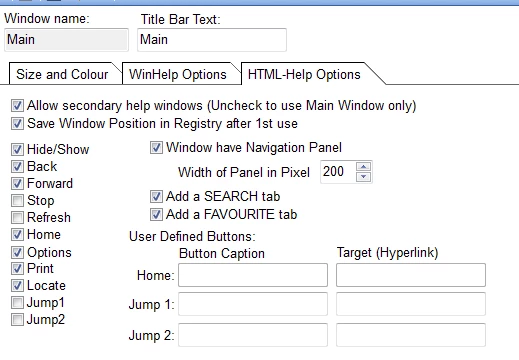Enable the Stop button checkbox

[x=17, y=201]
